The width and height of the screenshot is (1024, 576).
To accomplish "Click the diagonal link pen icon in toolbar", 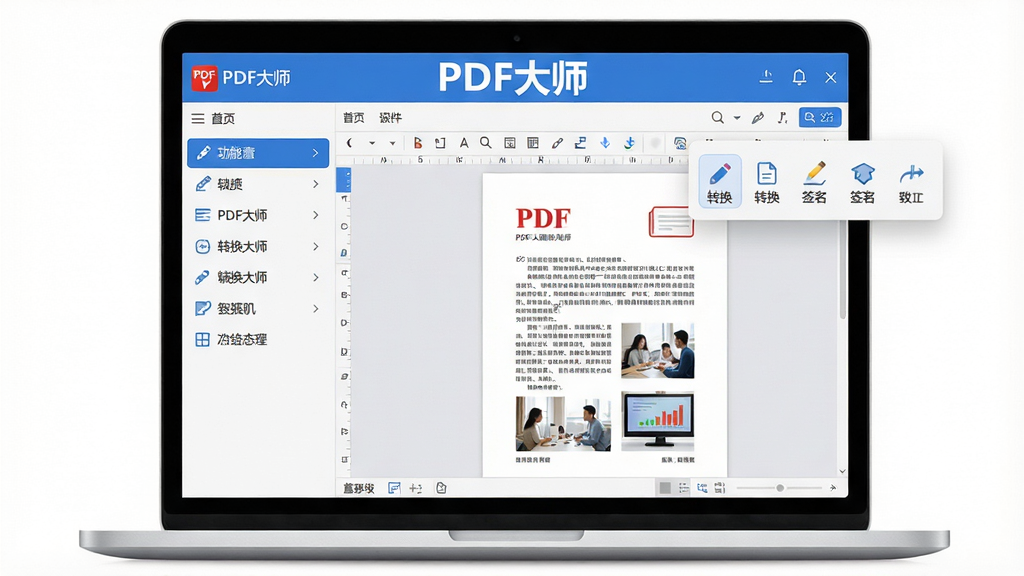I will coord(557,142).
